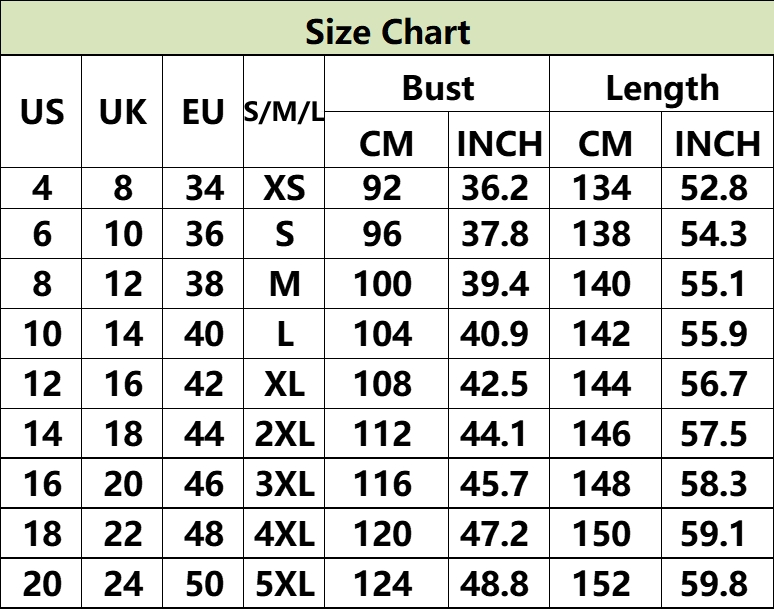The image size is (774, 609).
Task: Click the S/M/L column header
Action: (284, 112)
